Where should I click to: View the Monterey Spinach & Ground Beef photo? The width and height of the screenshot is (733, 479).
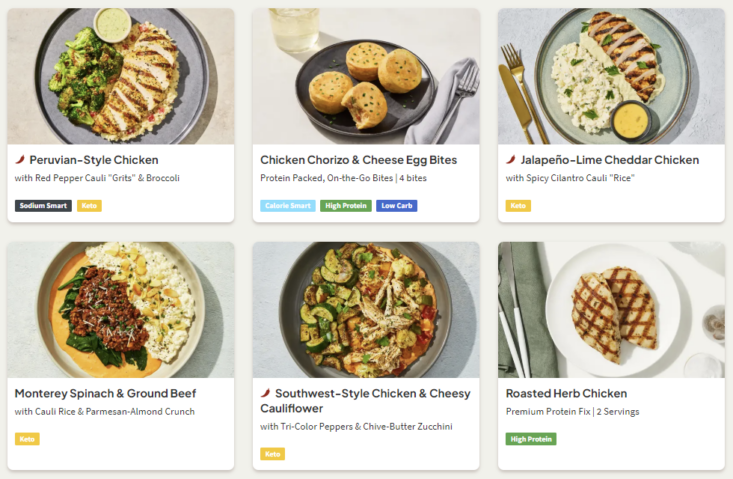tap(121, 310)
